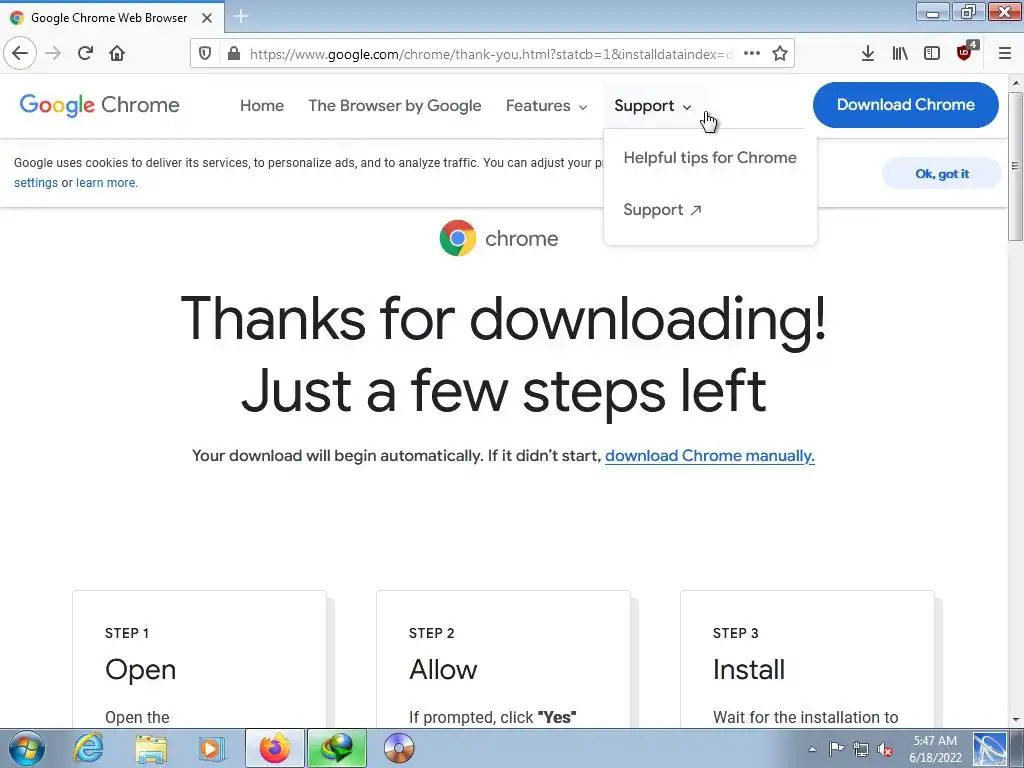The image size is (1024, 768).
Task: Open the browser home page icon
Action: click(117, 53)
